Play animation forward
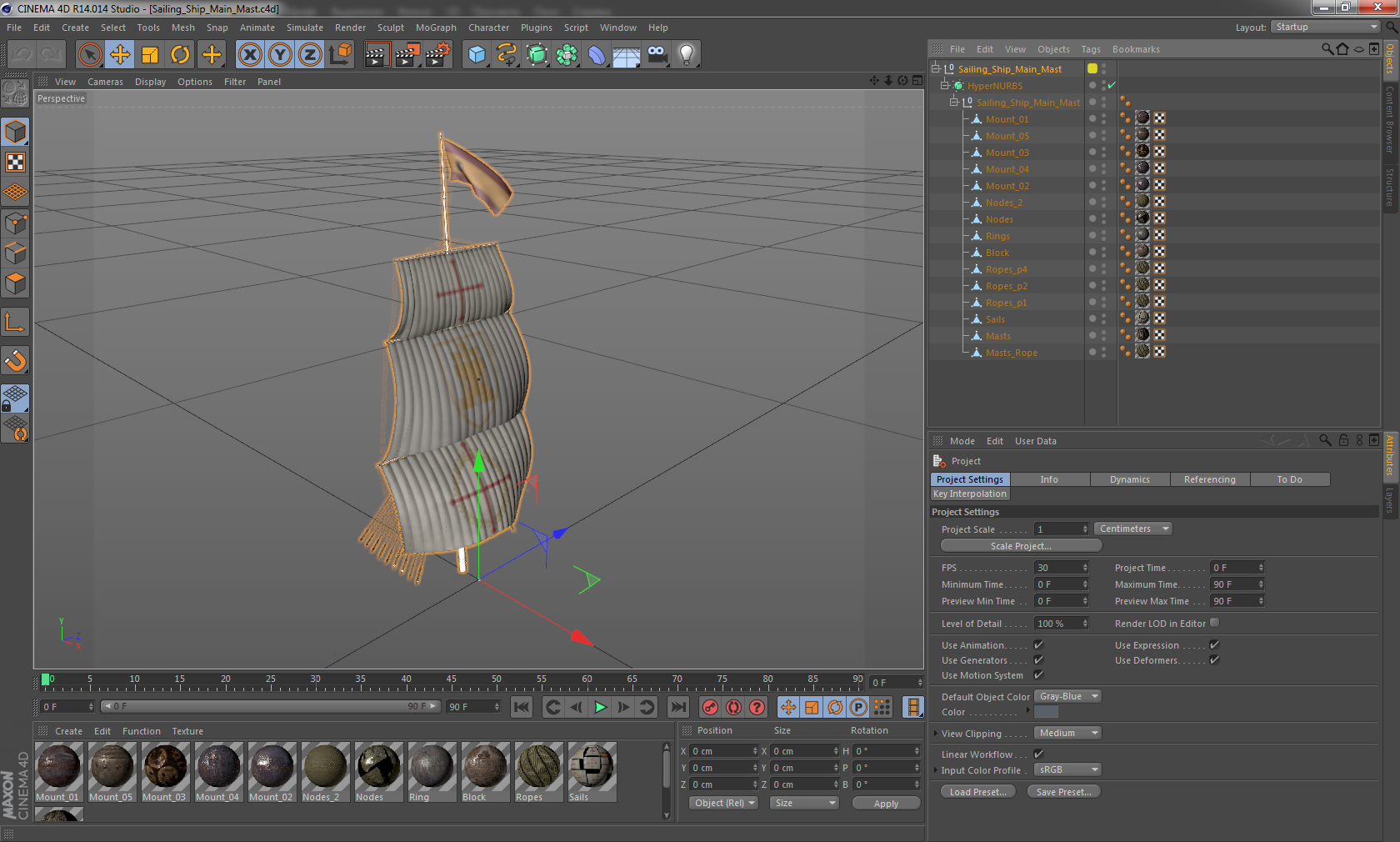 tap(600, 707)
